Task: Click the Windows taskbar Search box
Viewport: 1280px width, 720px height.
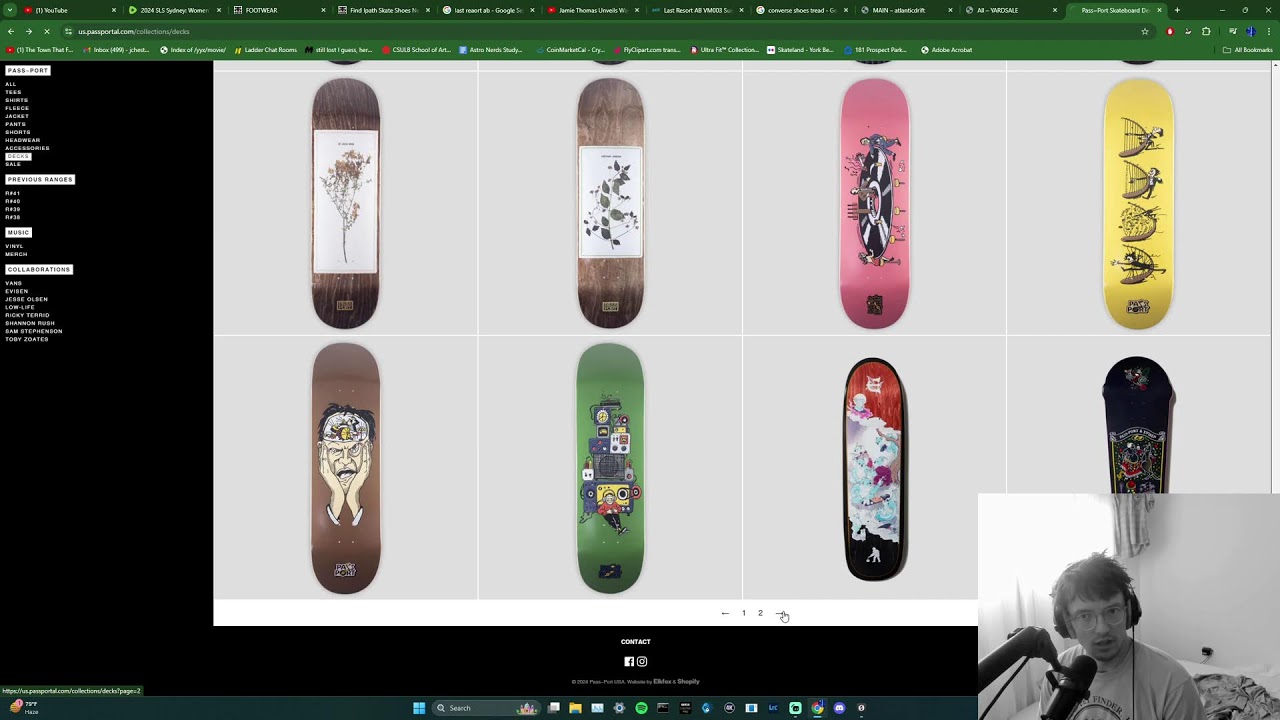Action: [x=487, y=708]
